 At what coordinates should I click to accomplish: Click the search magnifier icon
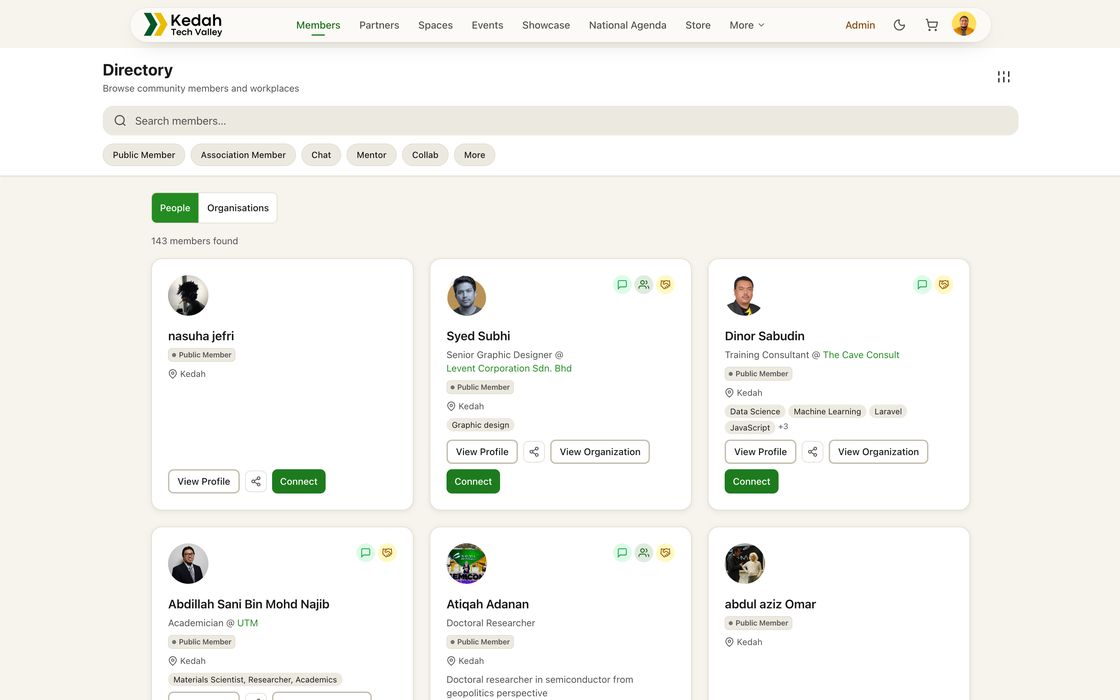pyautogui.click(x=120, y=121)
